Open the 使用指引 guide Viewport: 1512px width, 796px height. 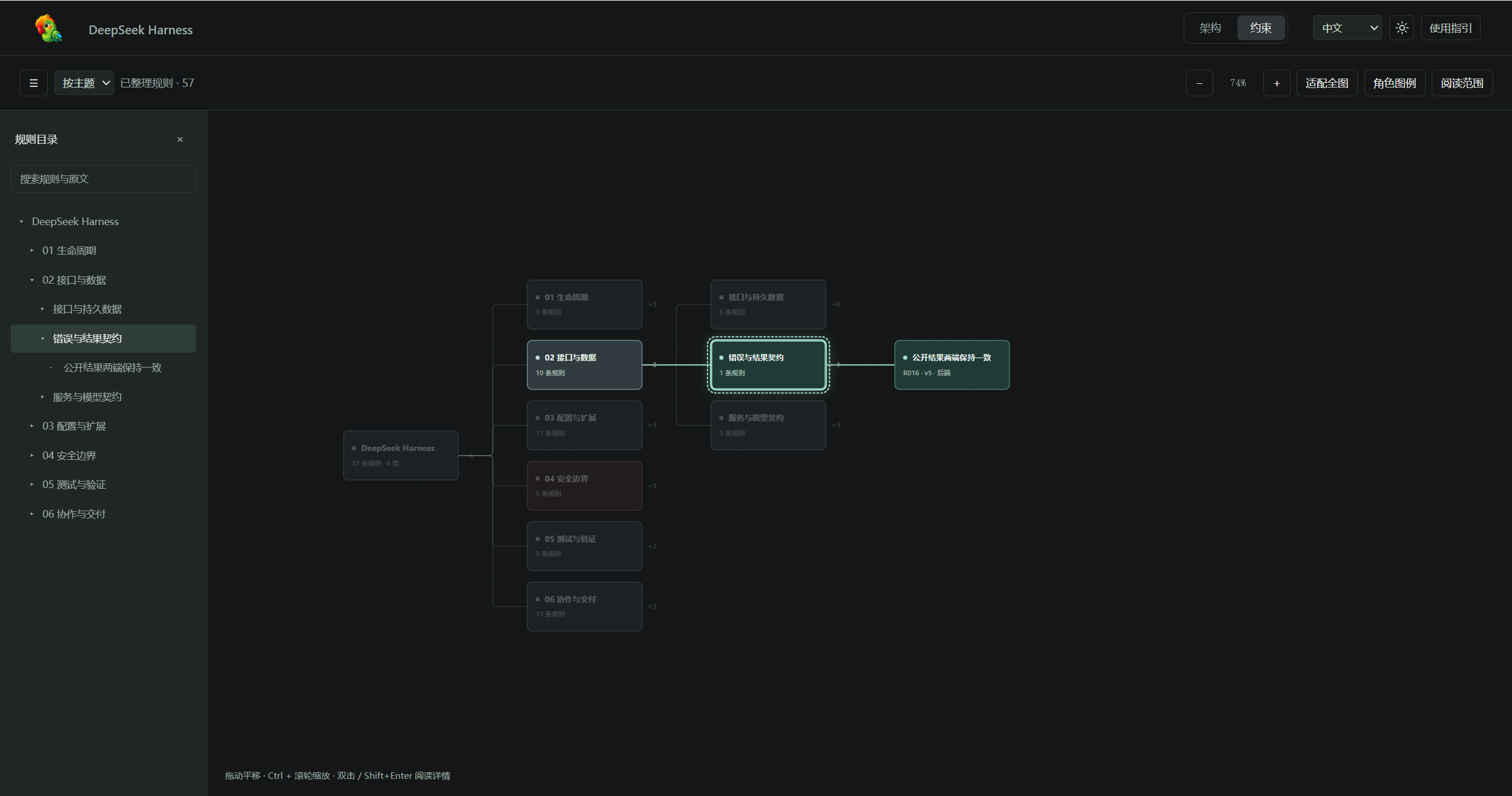[x=1451, y=28]
